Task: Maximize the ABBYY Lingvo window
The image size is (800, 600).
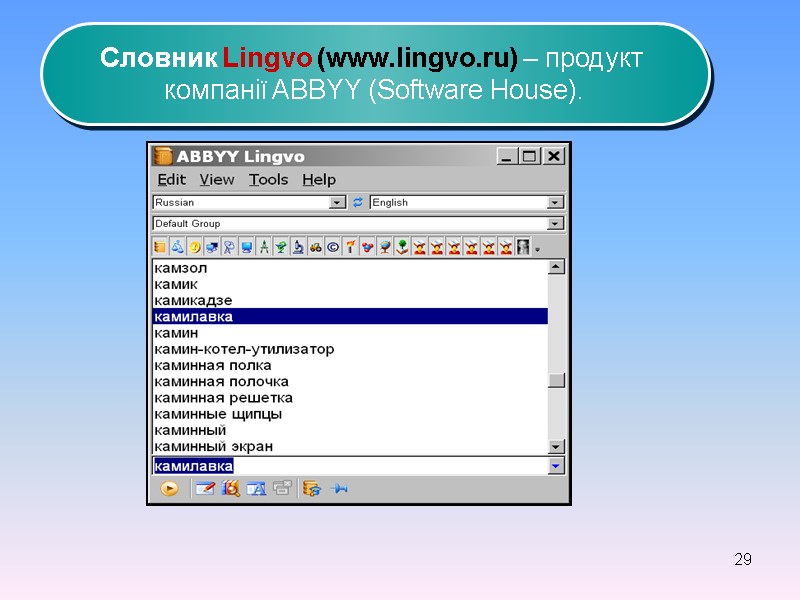Action: point(529,156)
